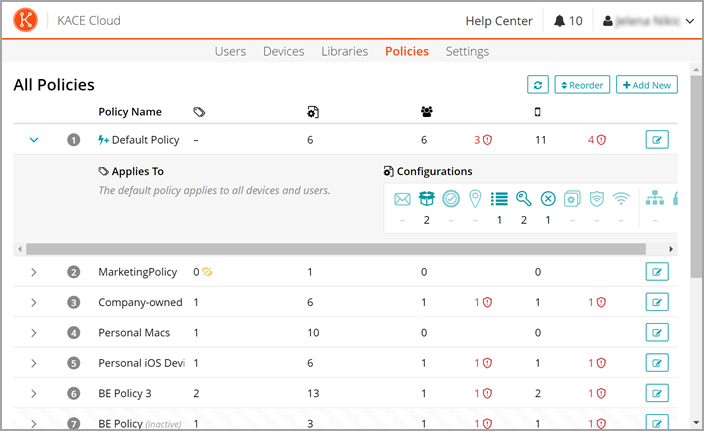
Task: Click the horizontal scrollbar right arrow
Action: click(671, 249)
